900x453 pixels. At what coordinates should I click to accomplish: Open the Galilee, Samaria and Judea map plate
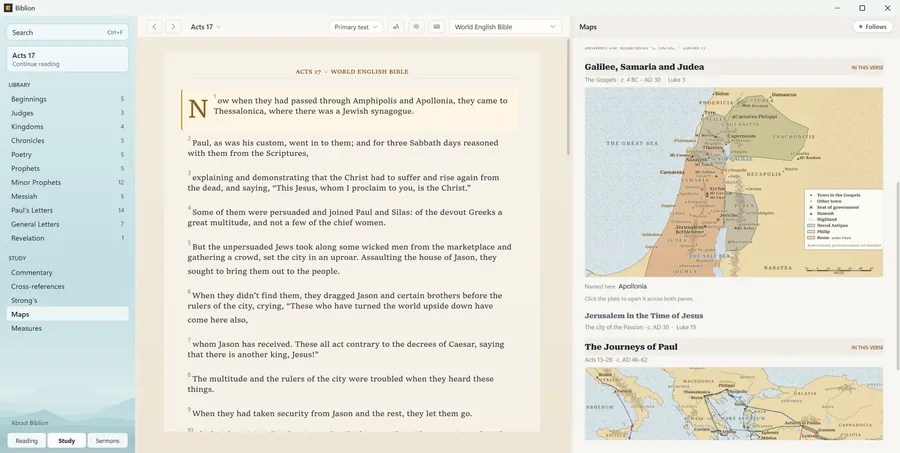pos(734,183)
